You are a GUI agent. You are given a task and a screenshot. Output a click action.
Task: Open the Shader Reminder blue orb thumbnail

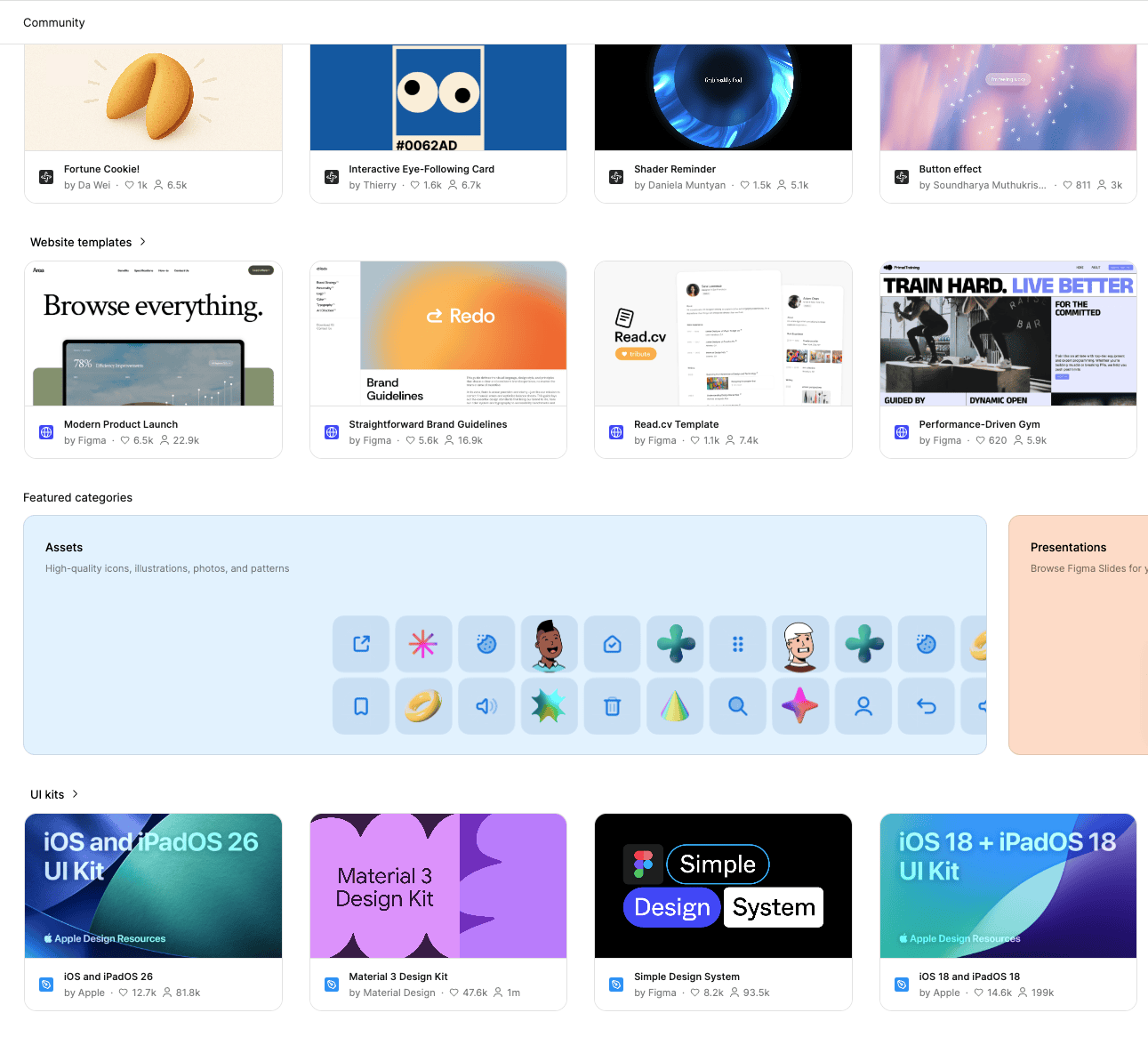tap(723, 98)
